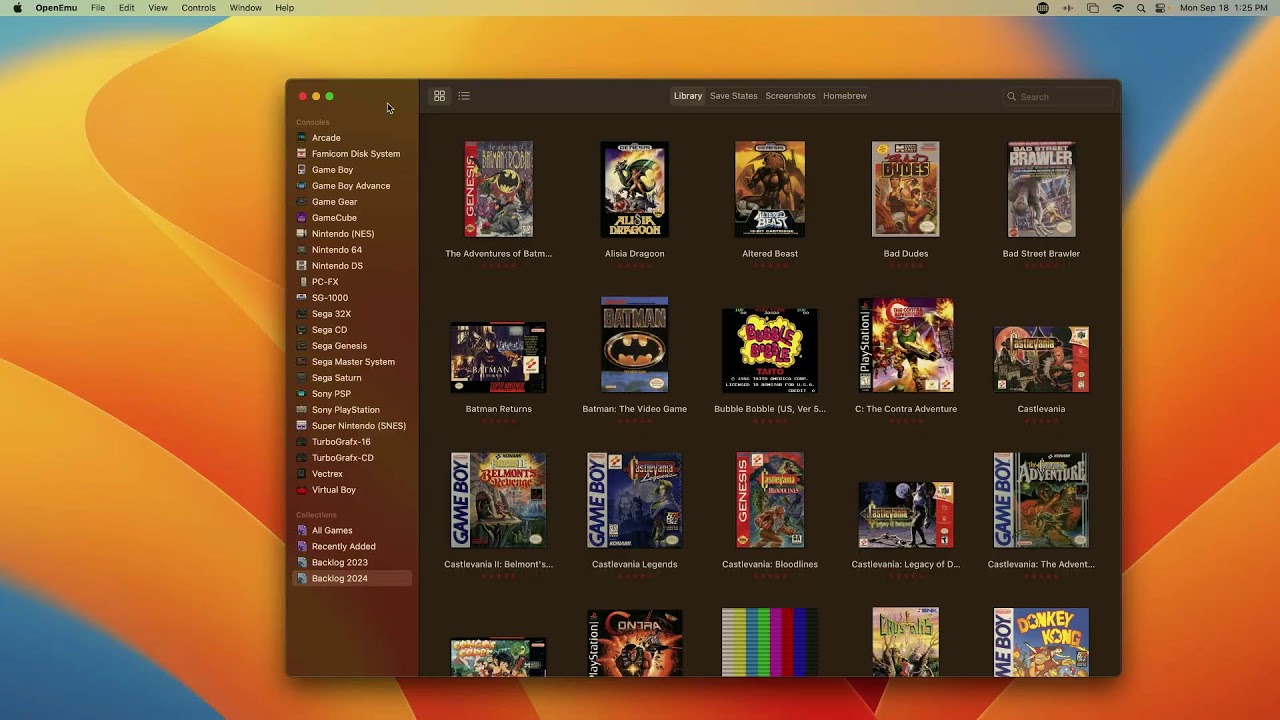Open the Sega Genesis icon
This screenshot has width=1280, height=720.
tap(302, 346)
